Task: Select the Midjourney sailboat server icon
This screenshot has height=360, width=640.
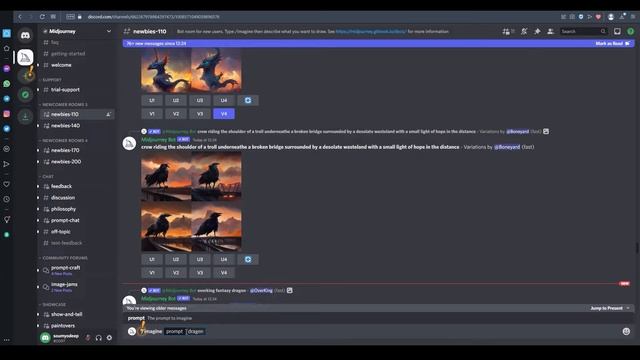Action: click(x=25, y=58)
